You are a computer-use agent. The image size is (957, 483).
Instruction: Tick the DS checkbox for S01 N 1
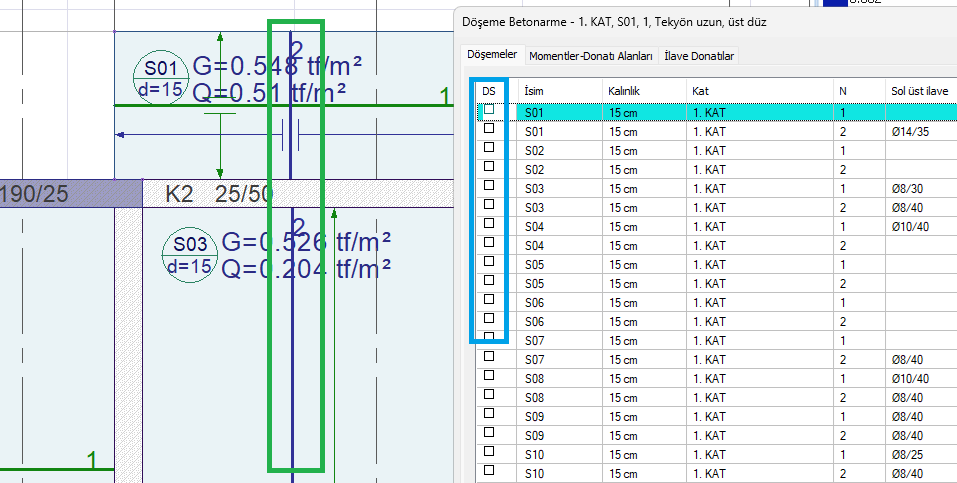click(x=489, y=110)
